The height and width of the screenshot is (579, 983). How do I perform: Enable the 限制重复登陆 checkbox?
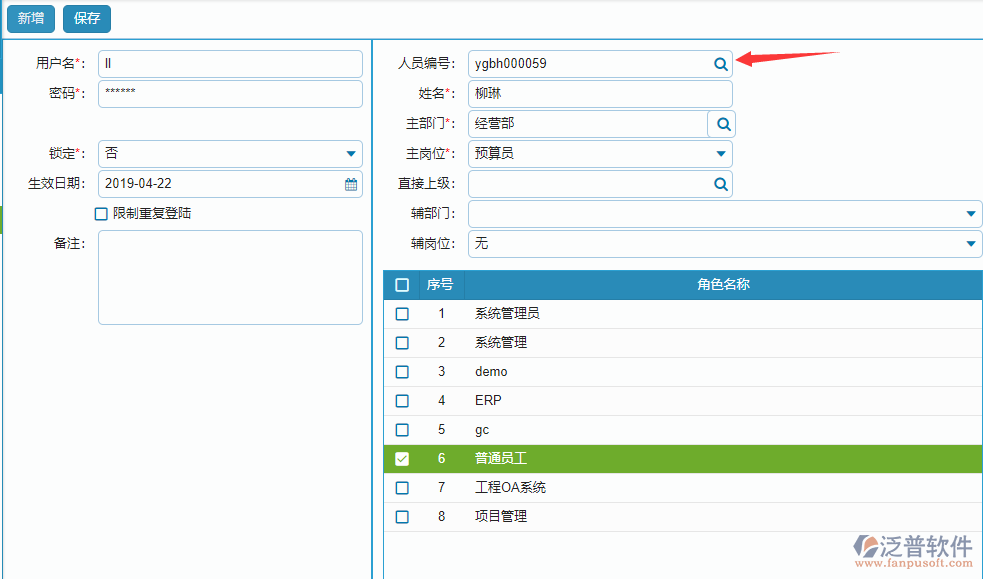[x=101, y=213]
